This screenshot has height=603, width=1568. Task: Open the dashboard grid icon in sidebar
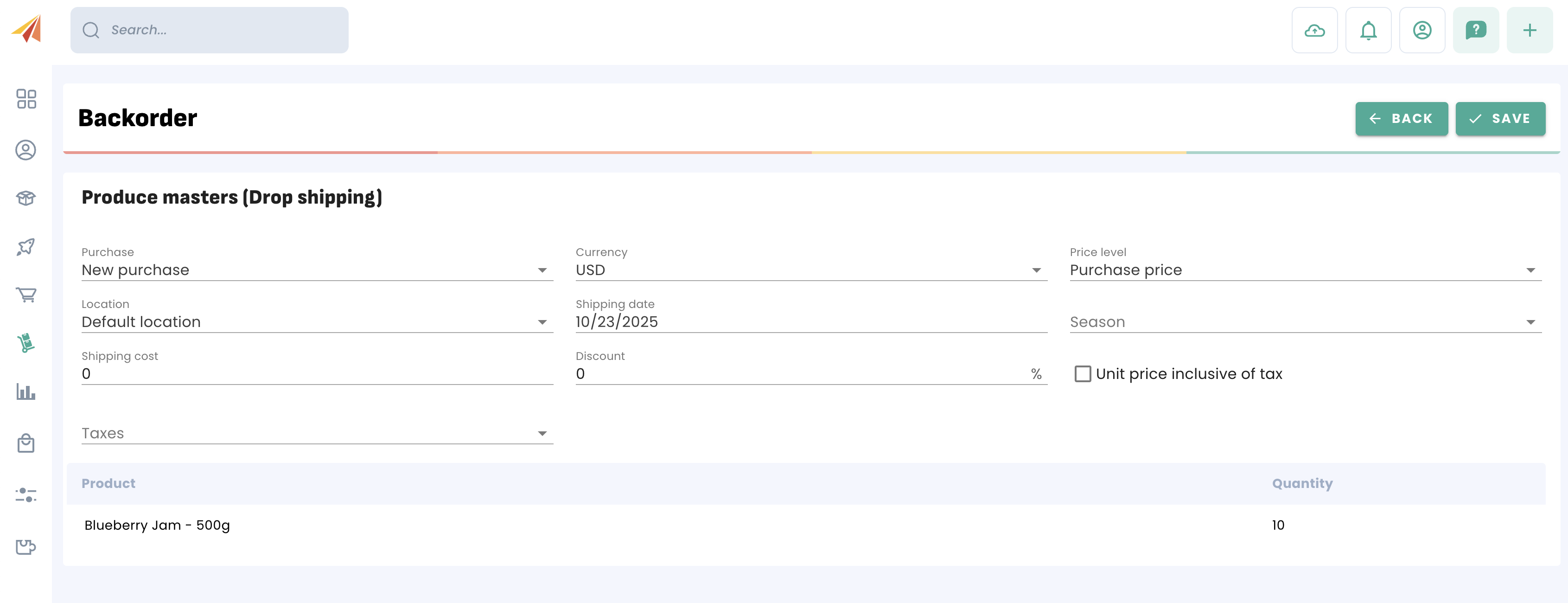point(26,99)
